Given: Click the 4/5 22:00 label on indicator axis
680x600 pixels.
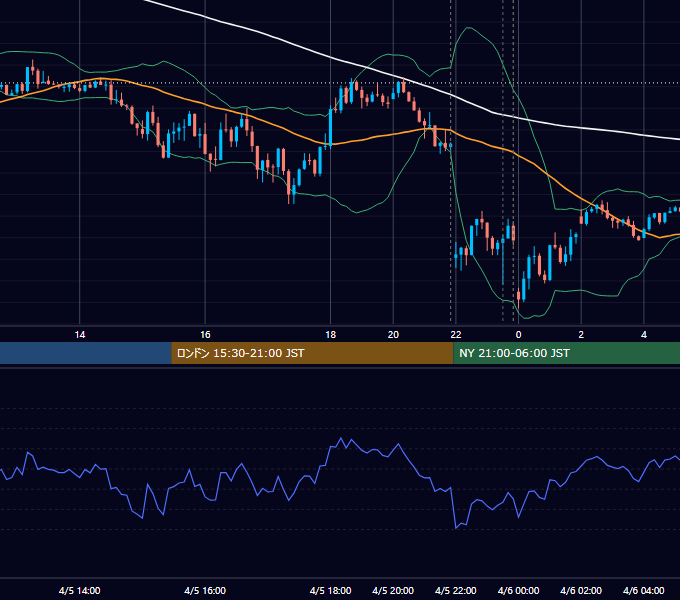Looking at the screenshot, I should click(456, 590).
